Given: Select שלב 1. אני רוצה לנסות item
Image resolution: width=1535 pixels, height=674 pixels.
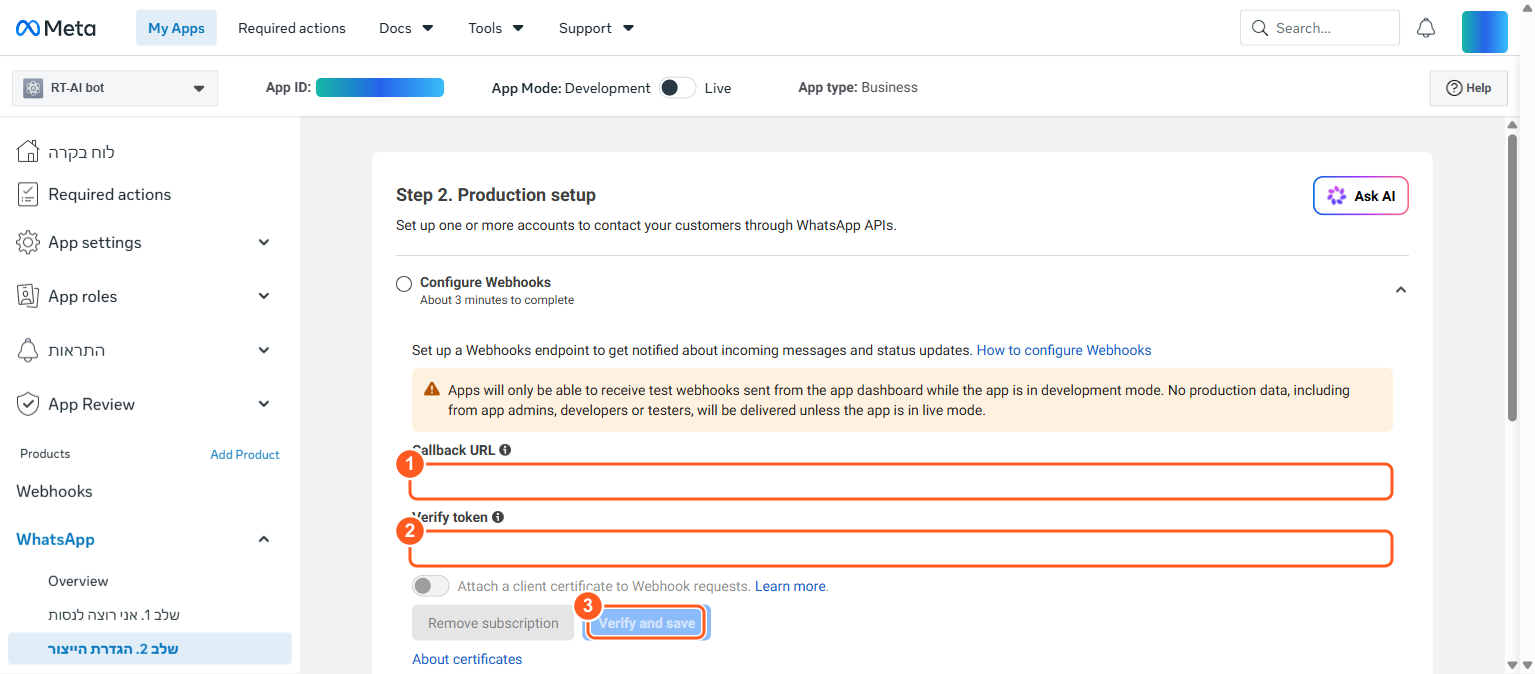Looking at the screenshot, I should pos(114,615).
